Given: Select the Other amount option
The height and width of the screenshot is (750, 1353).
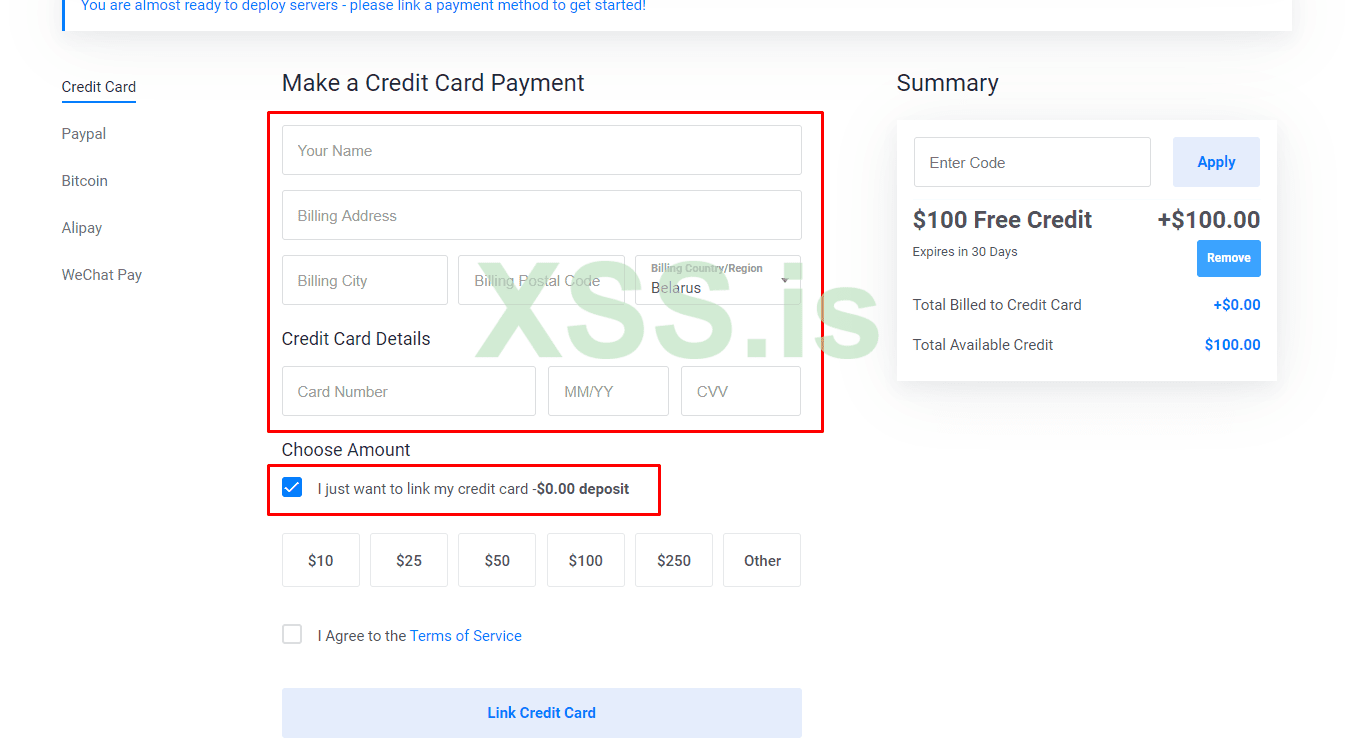Looking at the screenshot, I should [x=762, y=561].
